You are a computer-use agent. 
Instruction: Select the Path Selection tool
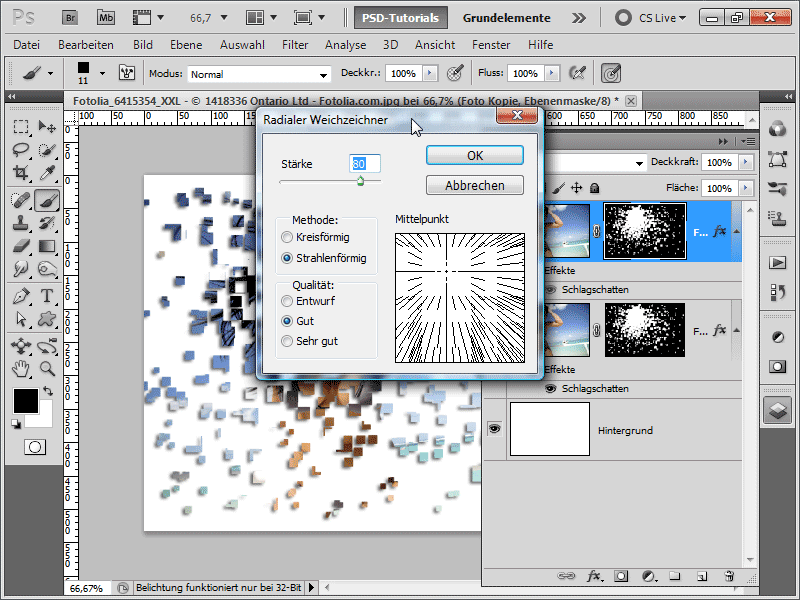coord(21,319)
